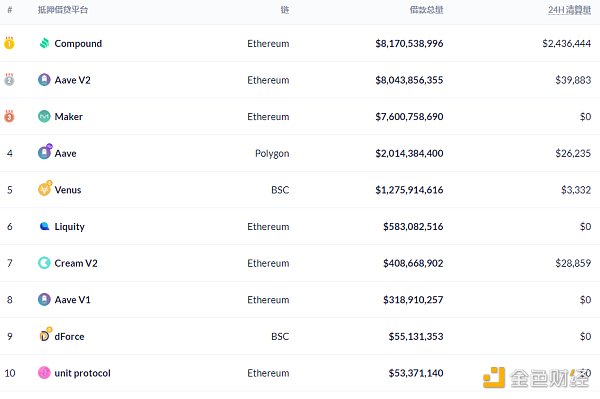Click the gold first-place medal icon
The height and width of the screenshot is (399, 600).
pos(9,43)
